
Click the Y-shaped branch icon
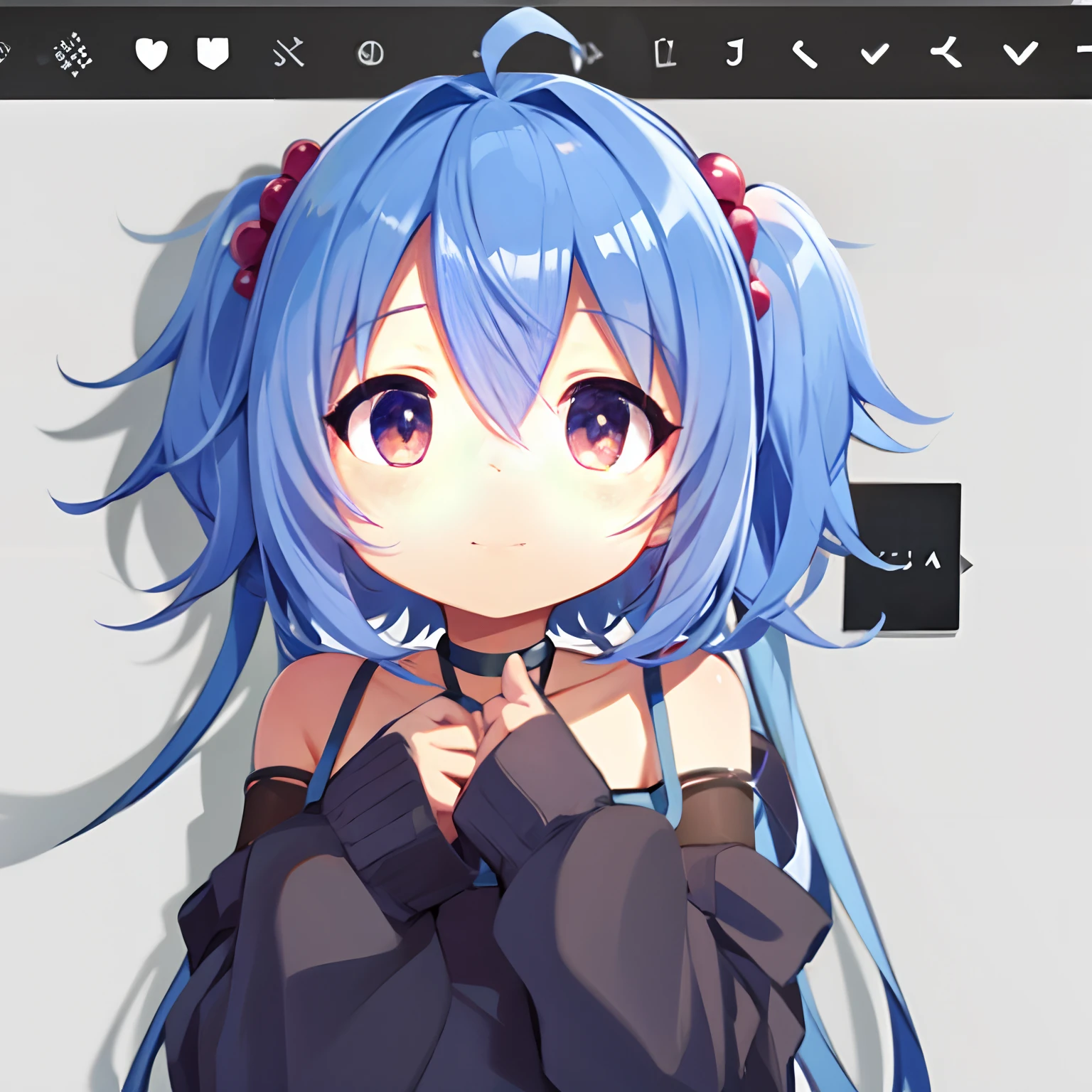coord(946,53)
